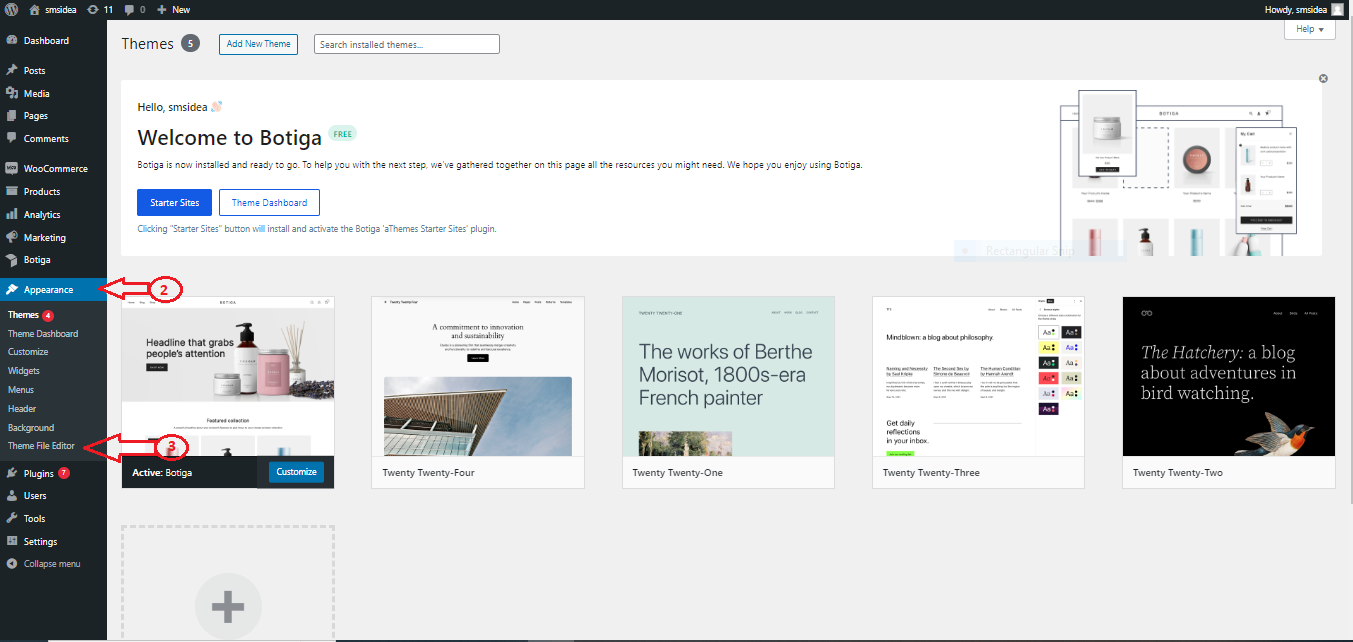1353x642 pixels.
Task: Click the Theme Dashboard button in welcome panel
Action: tap(270, 203)
